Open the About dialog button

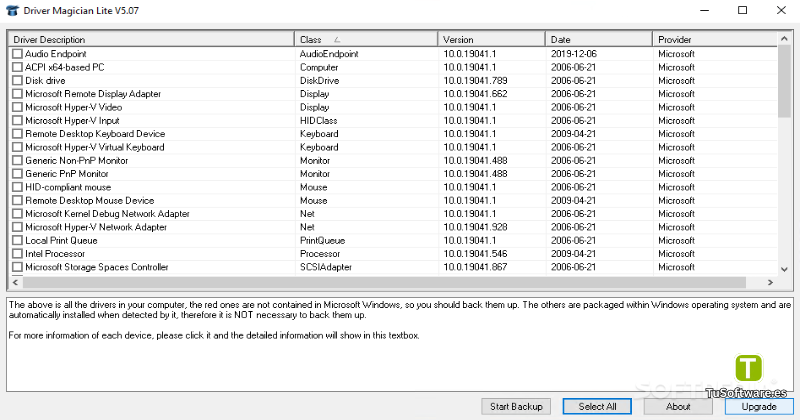pyautogui.click(x=678, y=406)
